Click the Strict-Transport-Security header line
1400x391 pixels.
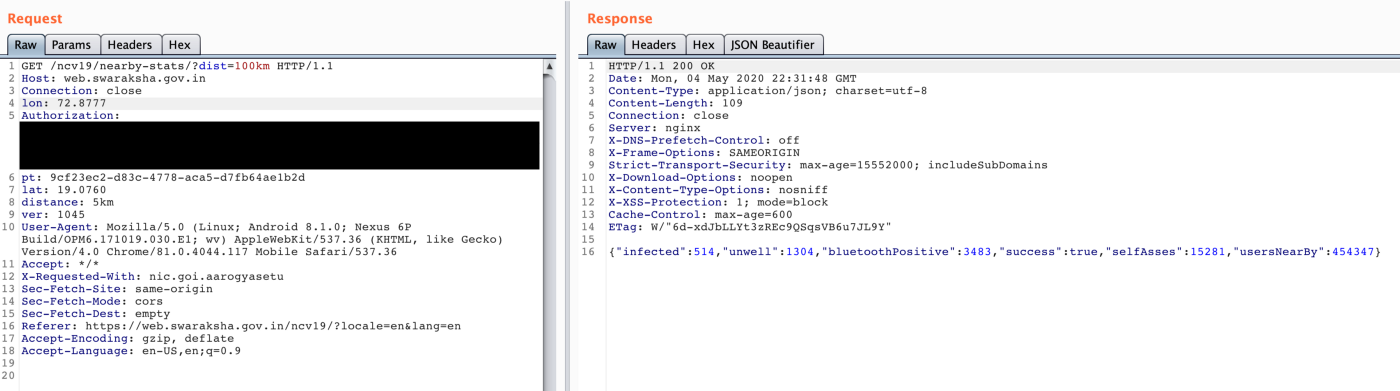click(828, 165)
